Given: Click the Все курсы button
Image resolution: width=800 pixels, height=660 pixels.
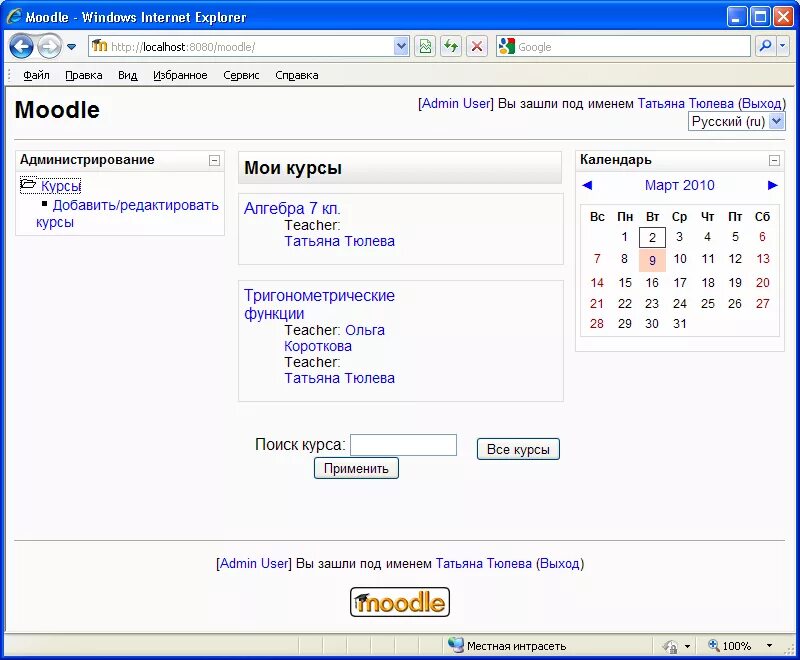Looking at the screenshot, I should click(518, 449).
